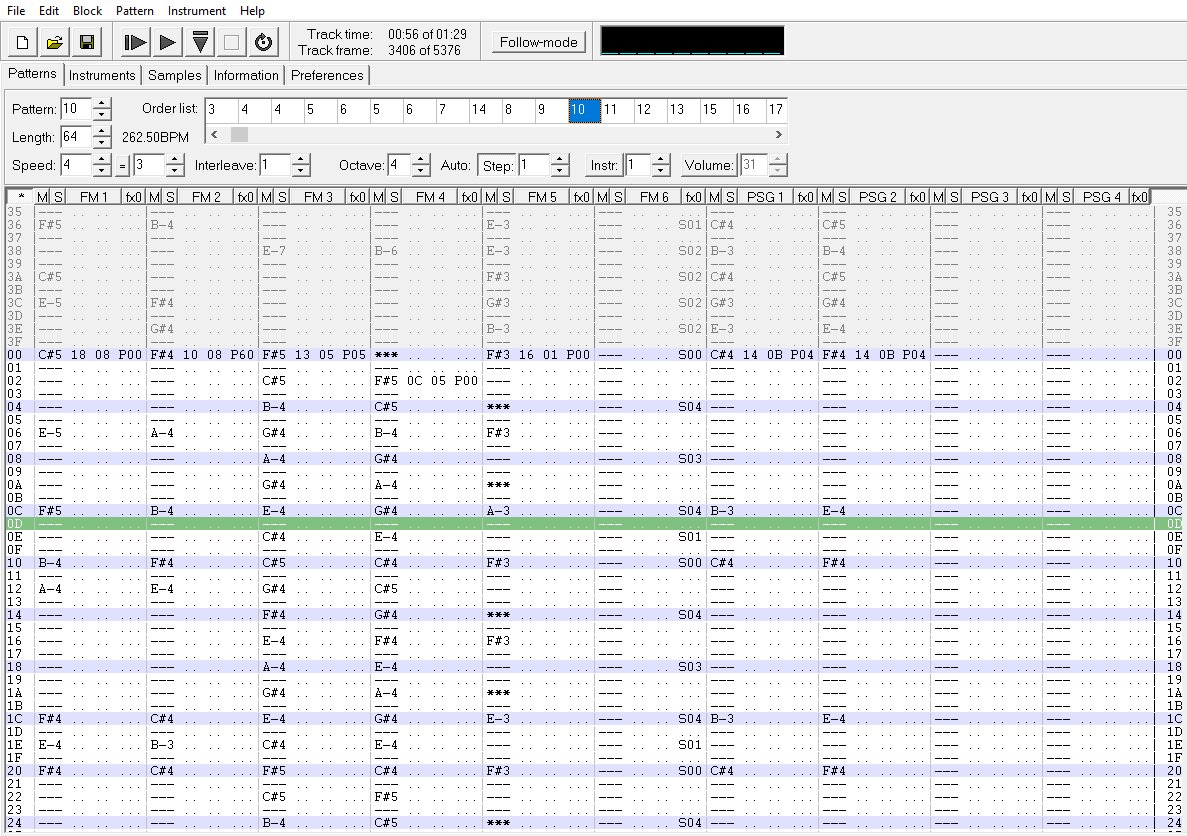This screenshot has width=1187, height=836.
Task: Decrease second Speed value with the down arrow
Action: 175,170
